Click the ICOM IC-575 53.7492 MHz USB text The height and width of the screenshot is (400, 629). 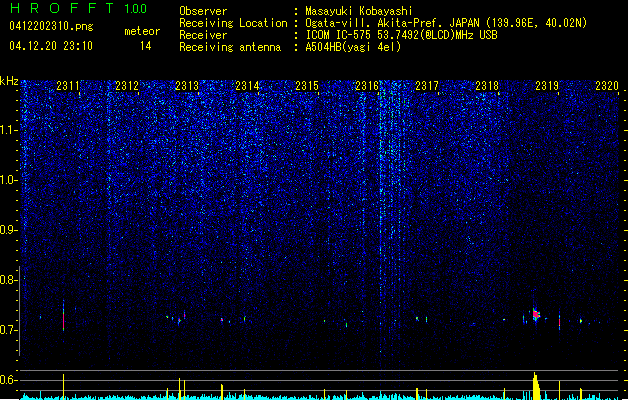coord(401,35)
